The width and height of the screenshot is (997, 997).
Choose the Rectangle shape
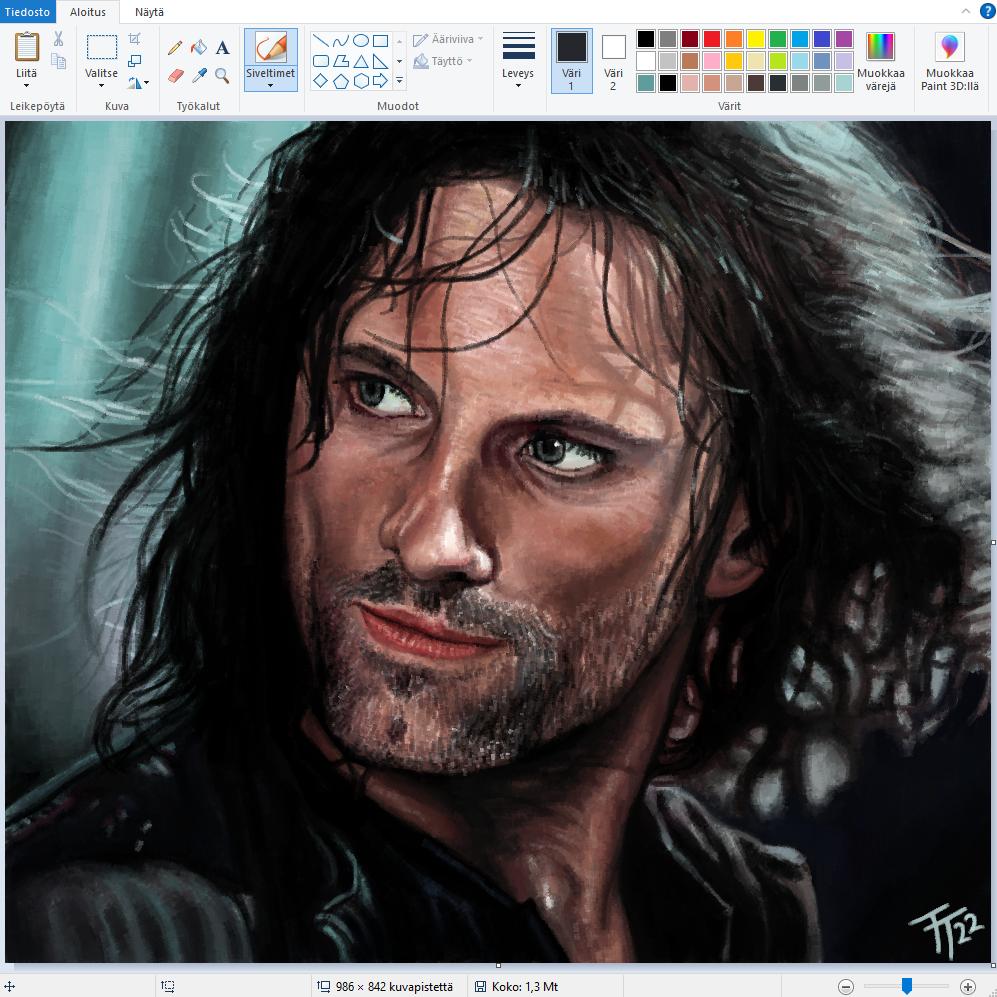[x=380, y=41]
